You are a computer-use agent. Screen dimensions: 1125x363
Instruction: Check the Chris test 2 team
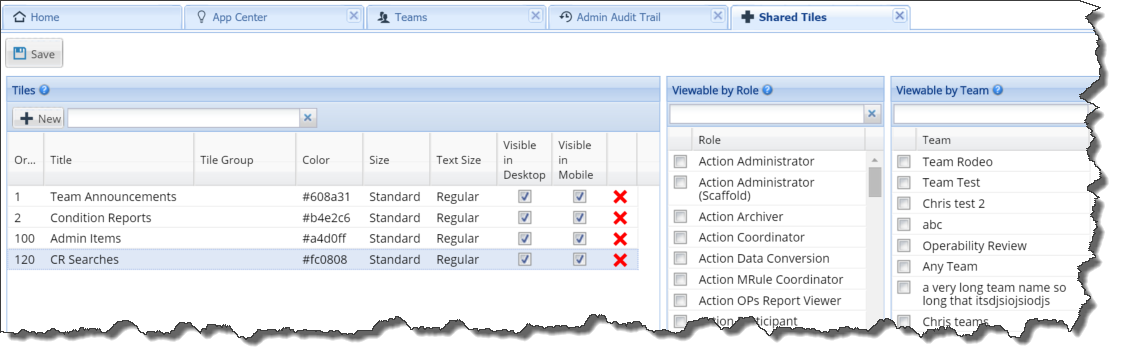904,204
